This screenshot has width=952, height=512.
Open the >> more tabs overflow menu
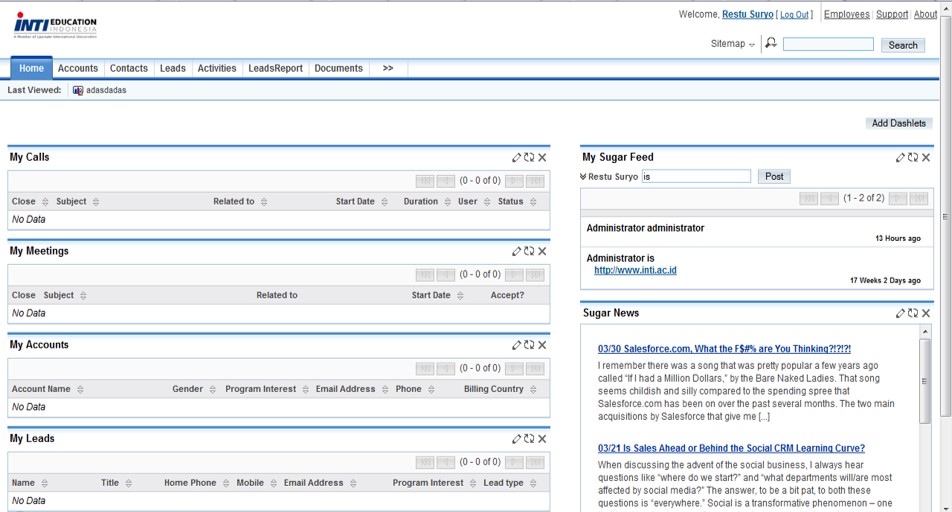(x=387, y=68)
